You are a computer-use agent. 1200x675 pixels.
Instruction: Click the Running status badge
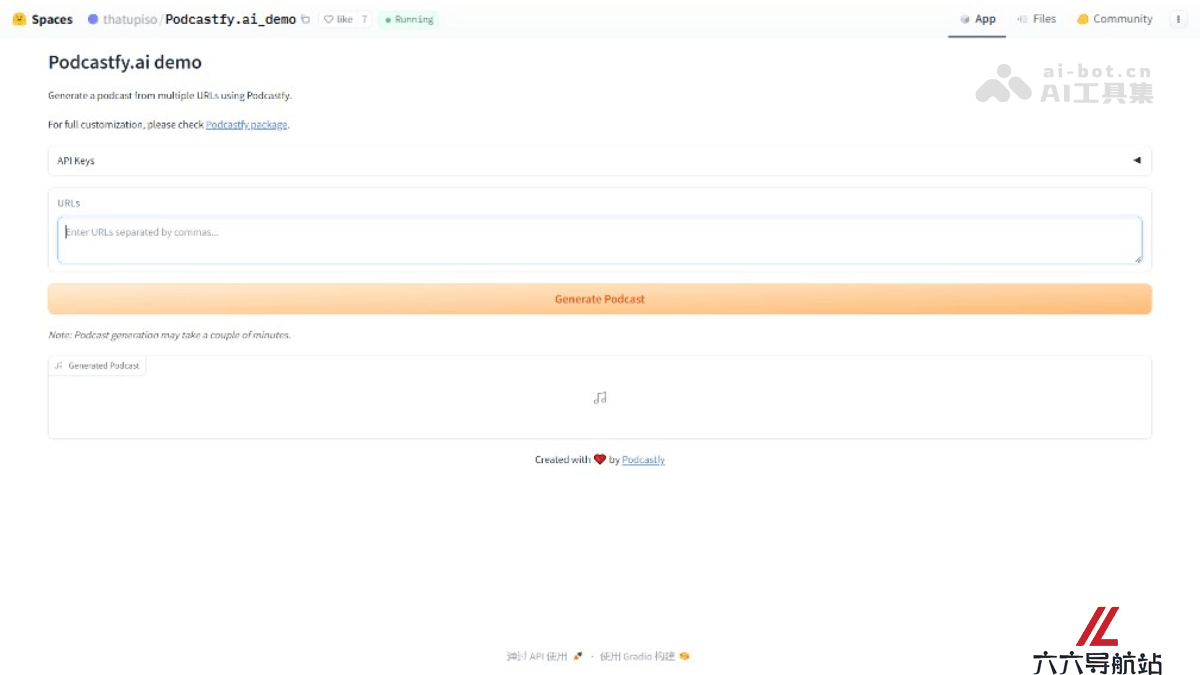408,19
